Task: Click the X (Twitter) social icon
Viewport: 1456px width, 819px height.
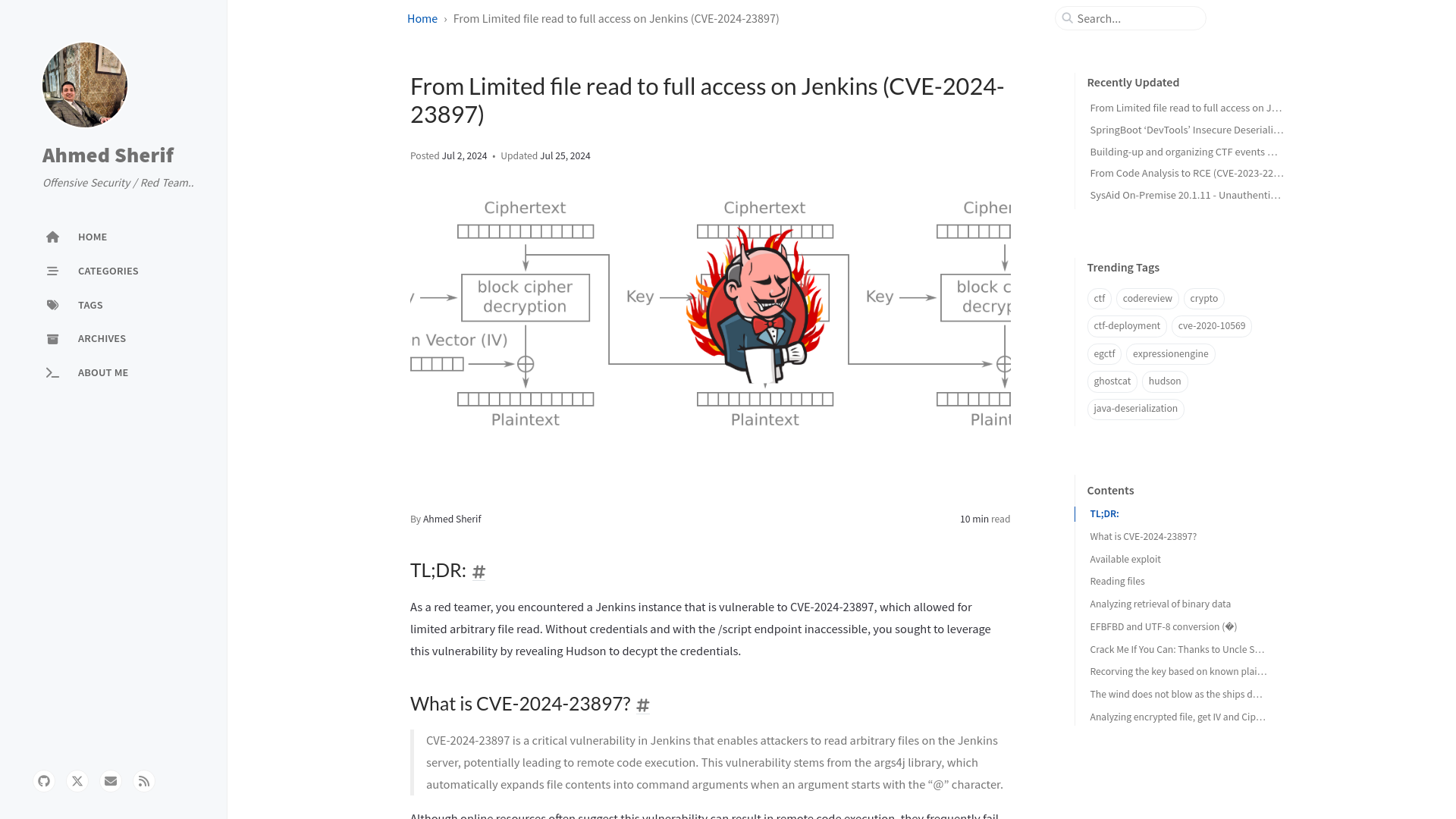Action: pyautogui.click(x=77, y=781)
